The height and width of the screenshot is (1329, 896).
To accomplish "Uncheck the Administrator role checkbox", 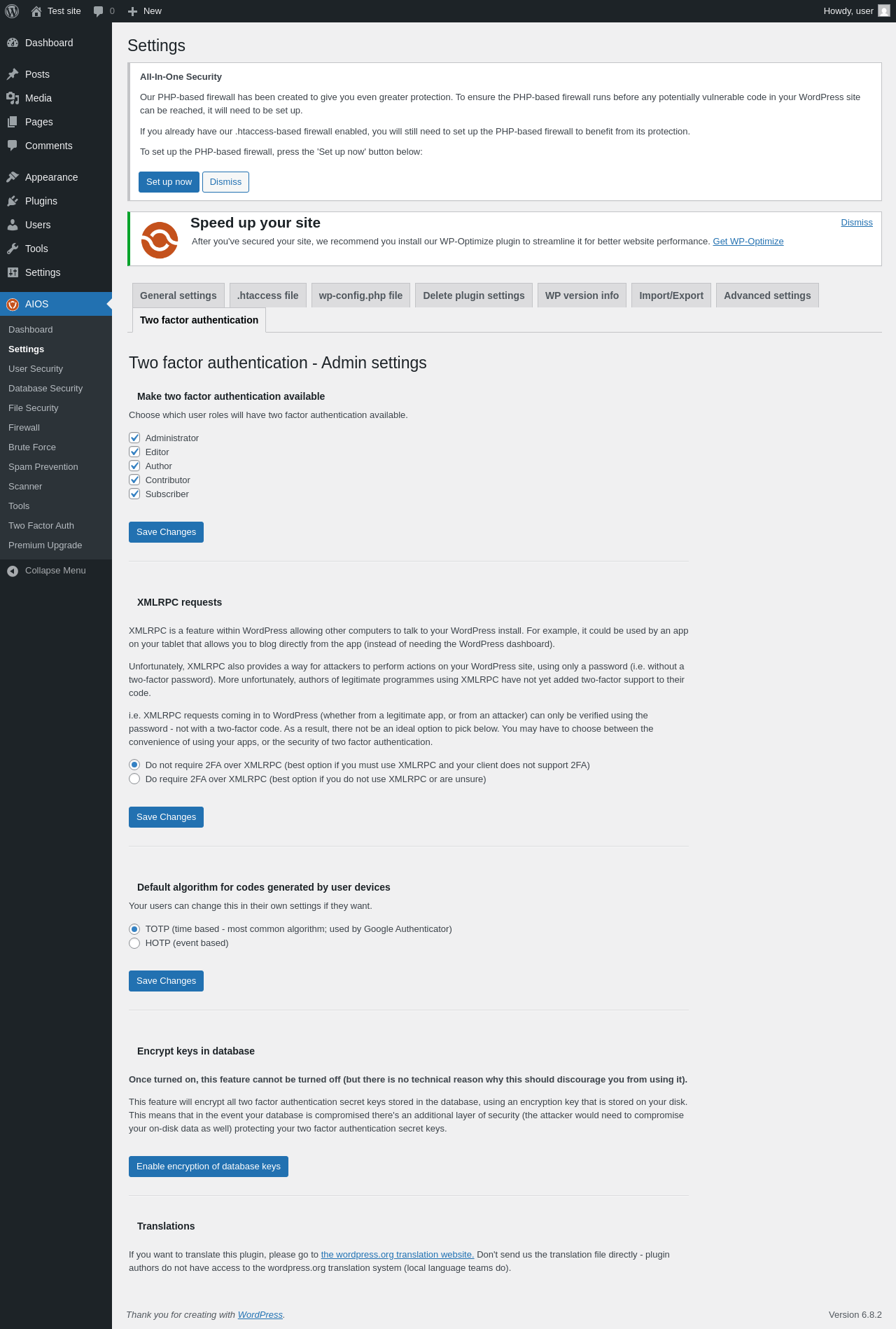I will click(134, 438).
